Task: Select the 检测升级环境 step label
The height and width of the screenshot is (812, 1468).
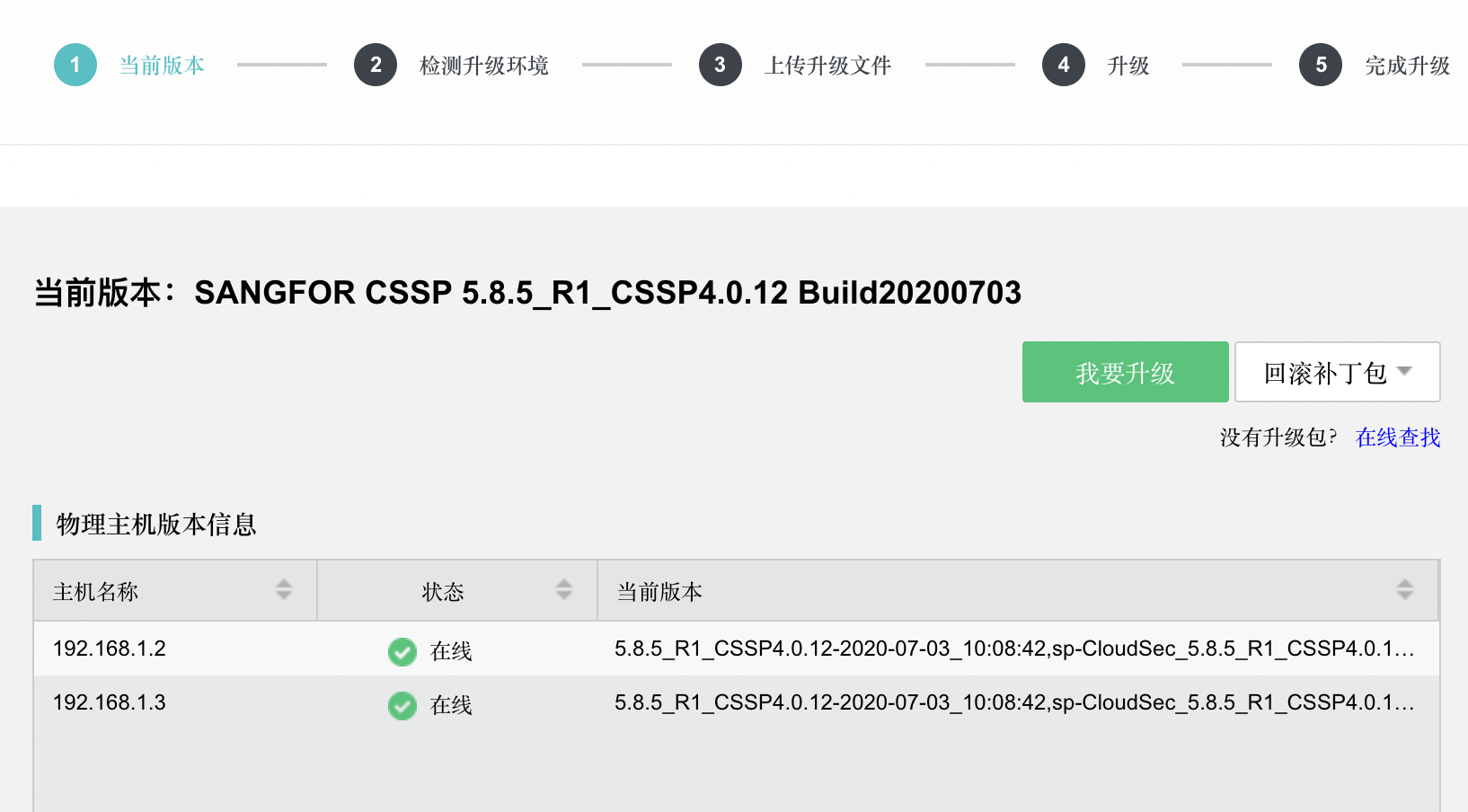Action: pyautogui.click(x=484, y=64)
